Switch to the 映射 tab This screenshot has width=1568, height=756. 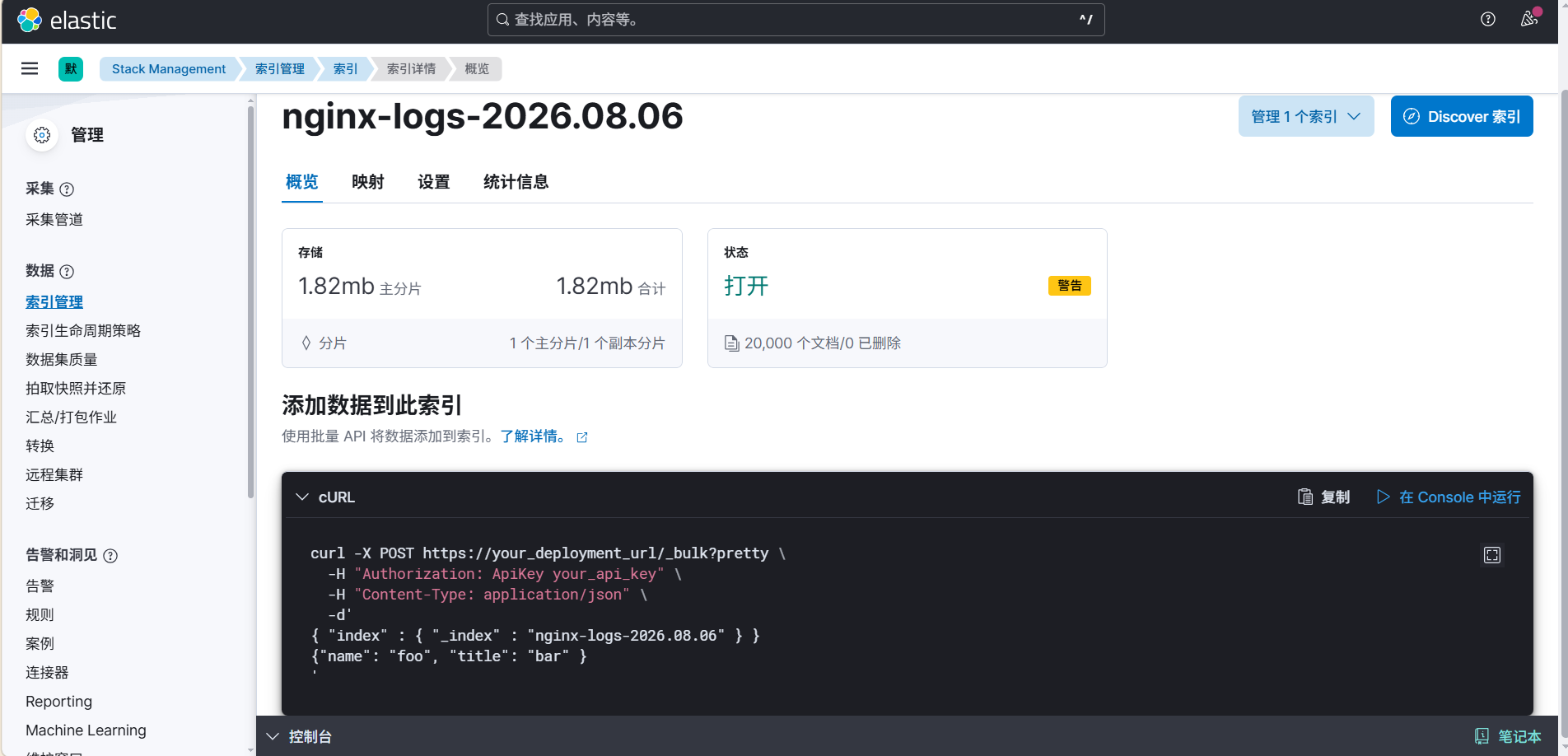pos(368,182)
